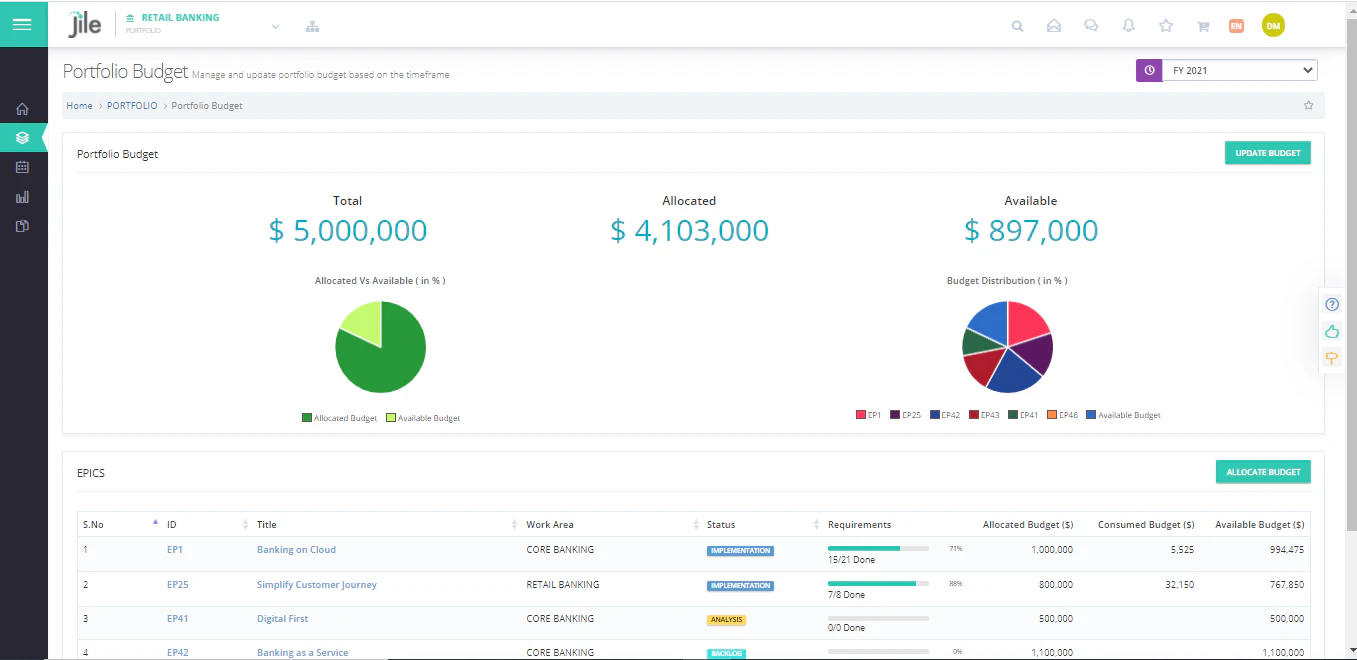Toggle the favorites star in the top bar
1357x660 pixels.
pos(1166,26)
